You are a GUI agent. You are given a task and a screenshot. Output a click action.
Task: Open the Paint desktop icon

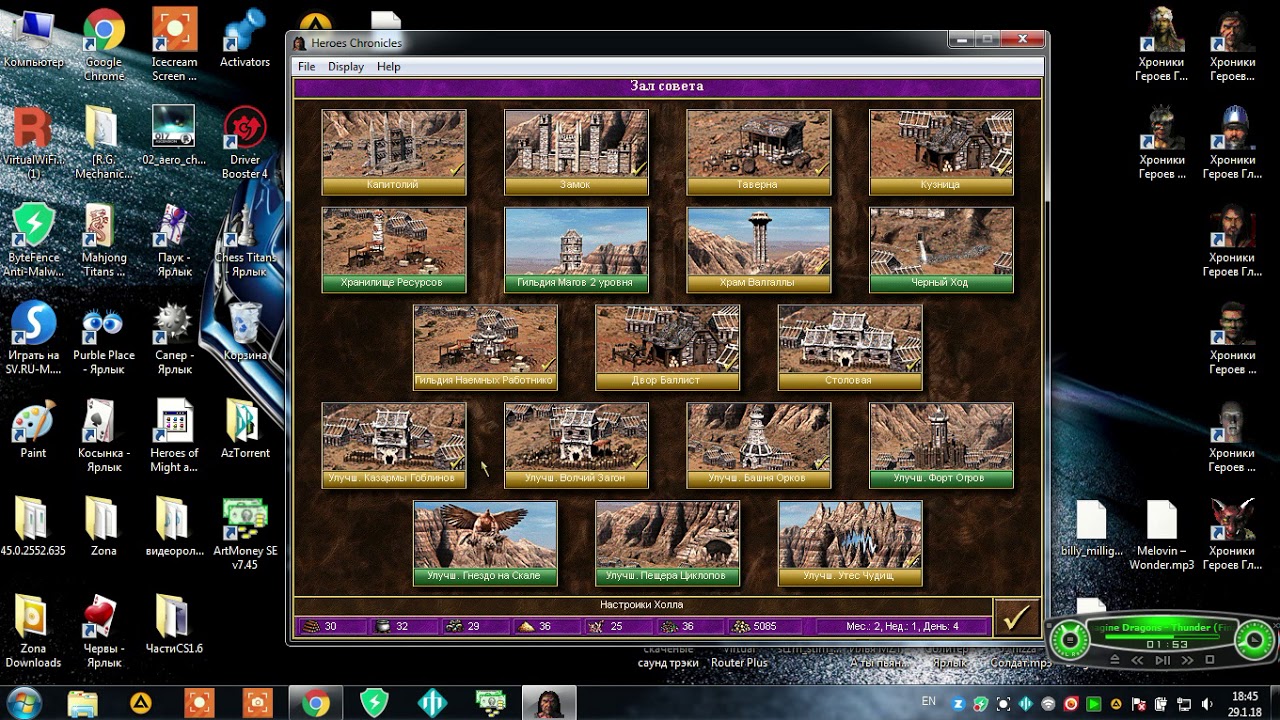click(33, 430)
